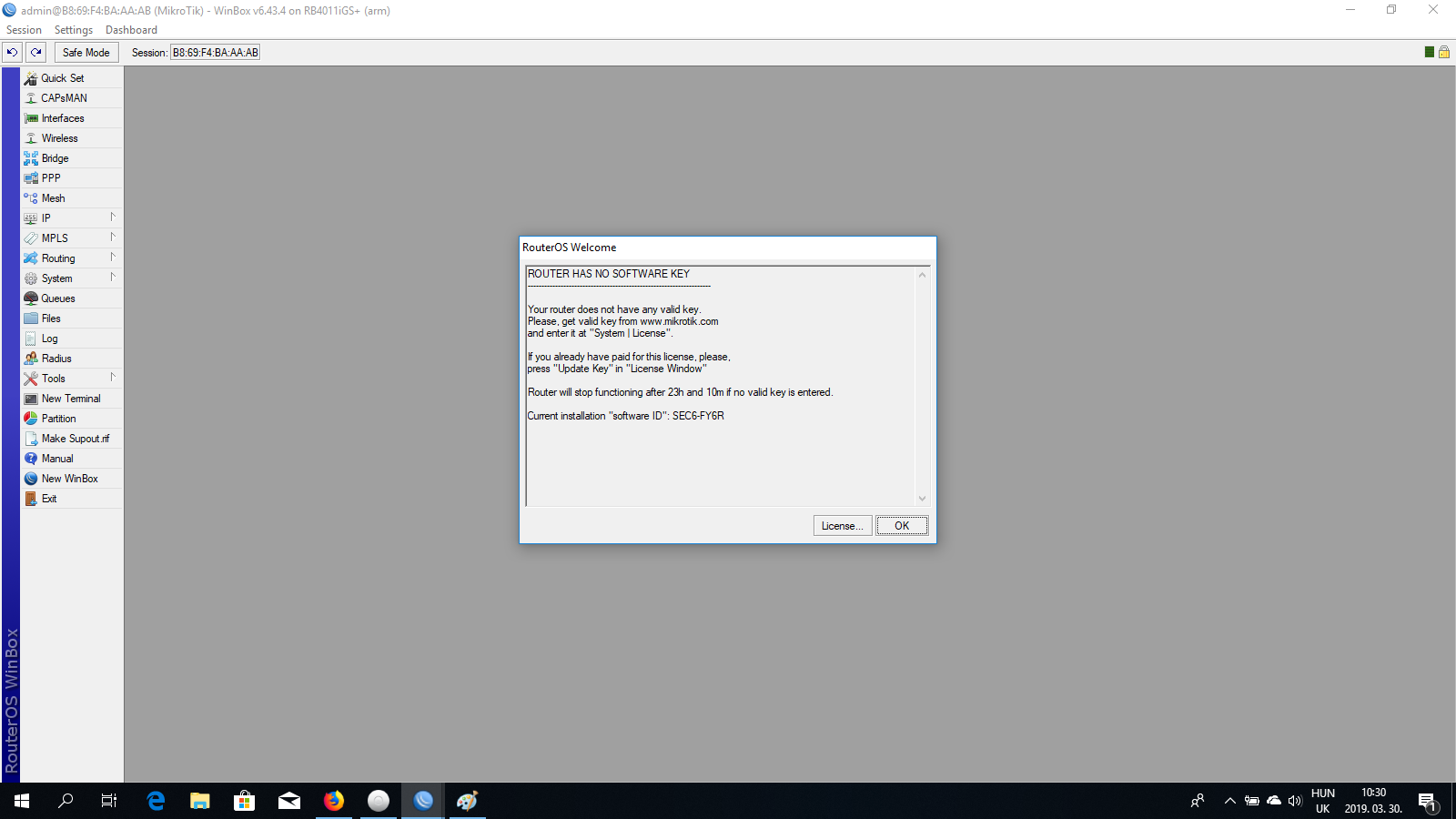Expand the Routing submenu
This screenshot has height=819, width=1456.
click(x=72, y=258)
